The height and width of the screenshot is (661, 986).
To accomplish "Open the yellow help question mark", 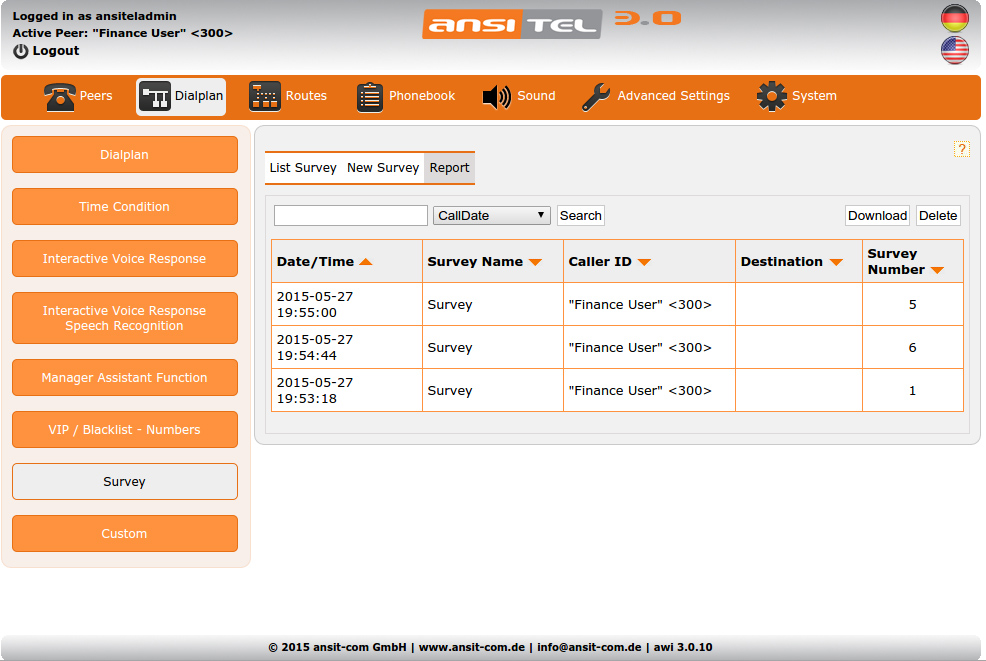I will (962, 149).
